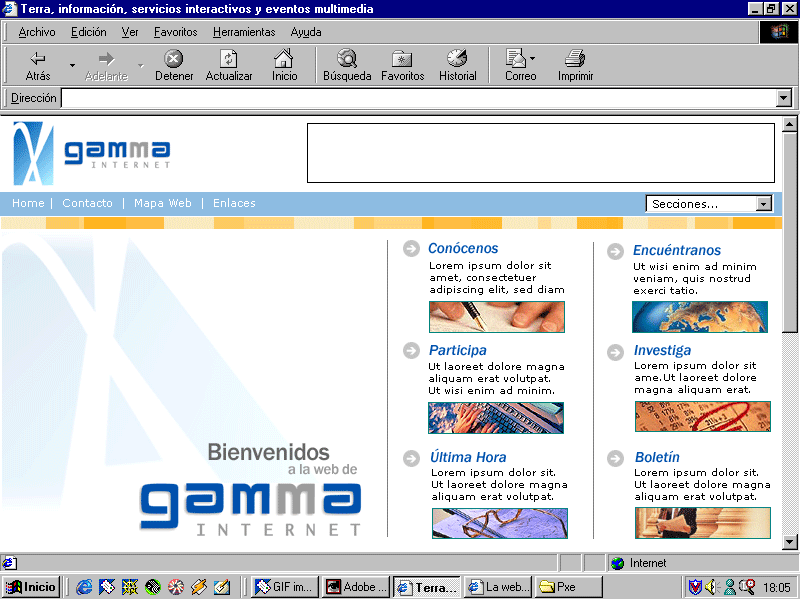Visit the Mapa Web navigation link

pyautogui.click(x=163, y=203)
